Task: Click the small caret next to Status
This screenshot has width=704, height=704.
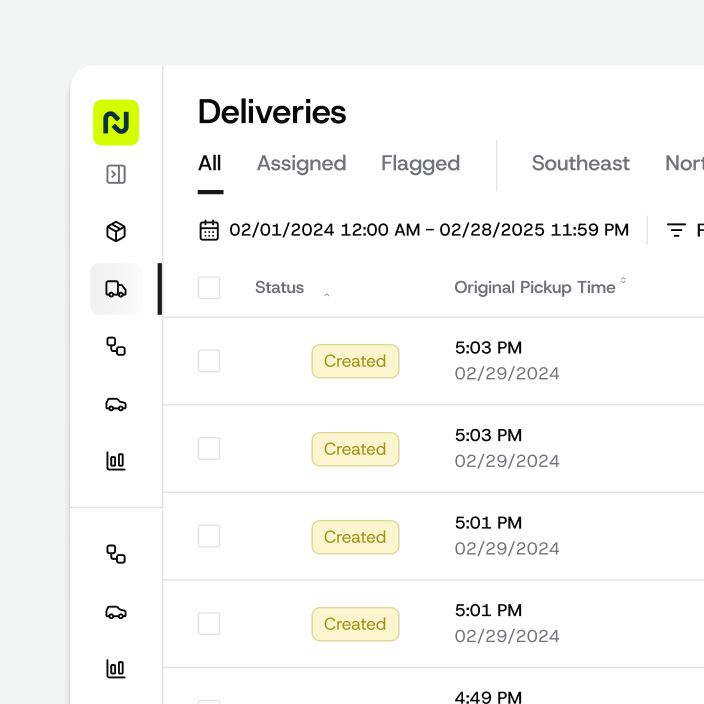Action: click(x=327, y=295)
